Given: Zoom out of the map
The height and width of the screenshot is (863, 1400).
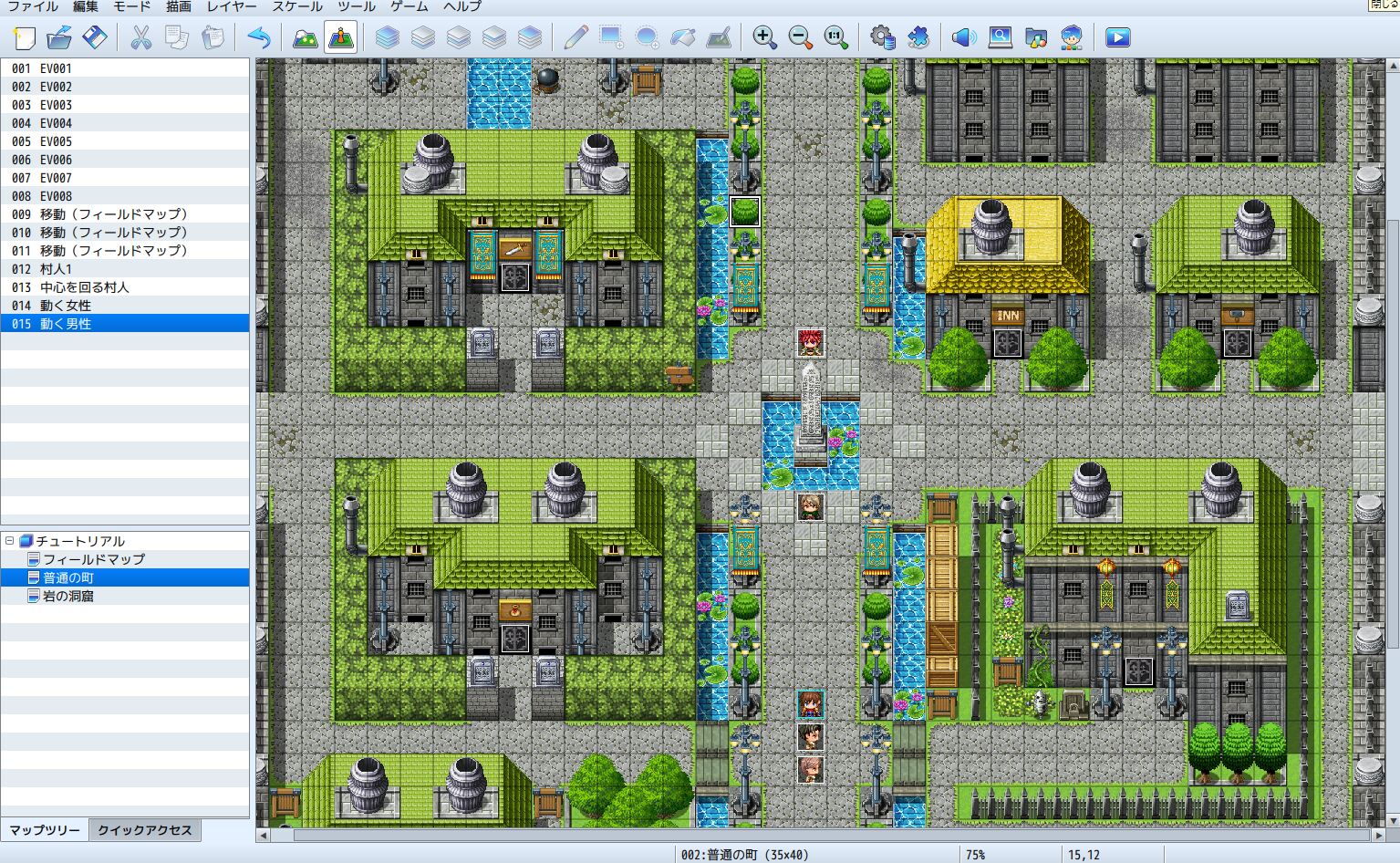Looking at the screenshot, I should click(800, 37).
